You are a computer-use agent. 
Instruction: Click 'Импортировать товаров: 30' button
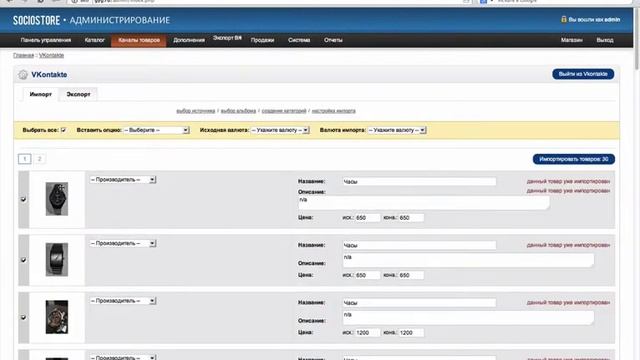point(573,159)
